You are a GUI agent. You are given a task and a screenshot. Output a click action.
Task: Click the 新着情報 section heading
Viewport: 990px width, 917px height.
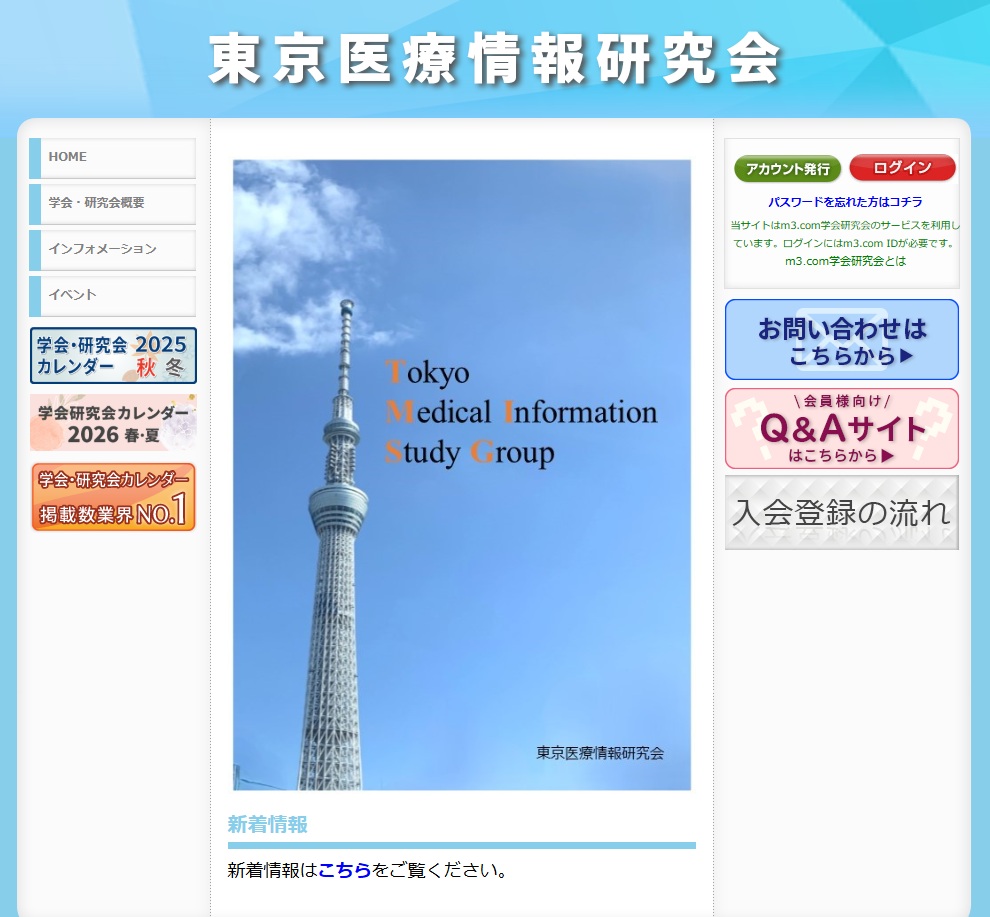click(x=268, y=825)
